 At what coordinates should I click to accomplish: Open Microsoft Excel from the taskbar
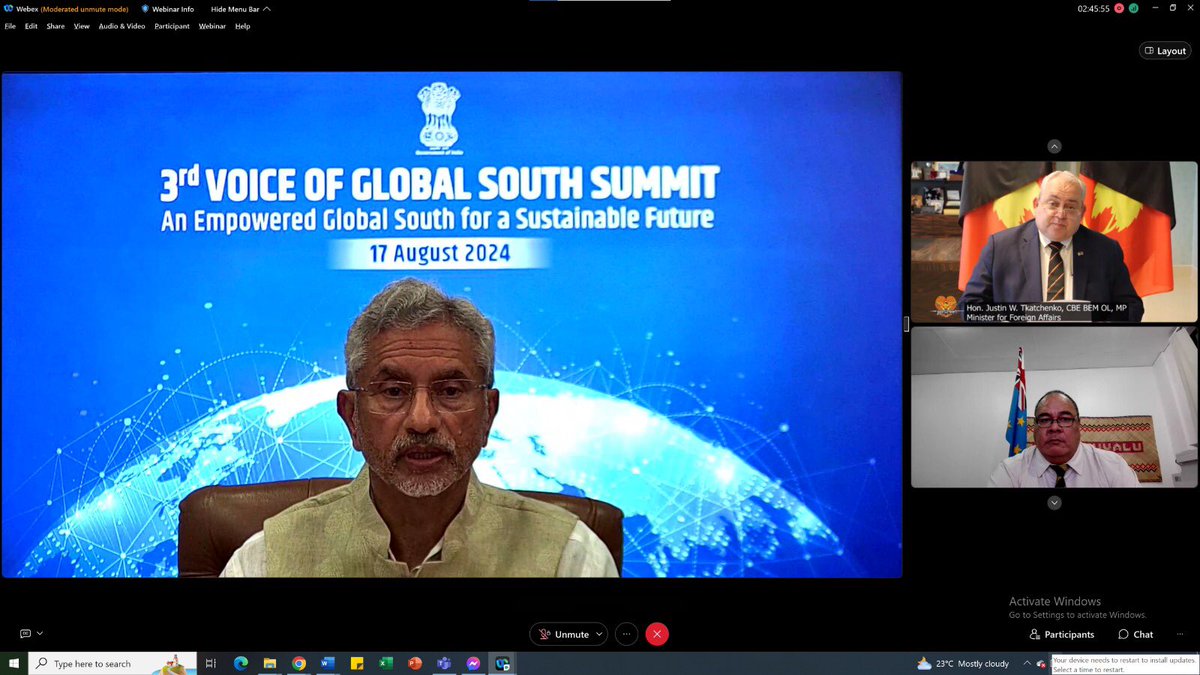pyautogui.click(x=385, y=663)
